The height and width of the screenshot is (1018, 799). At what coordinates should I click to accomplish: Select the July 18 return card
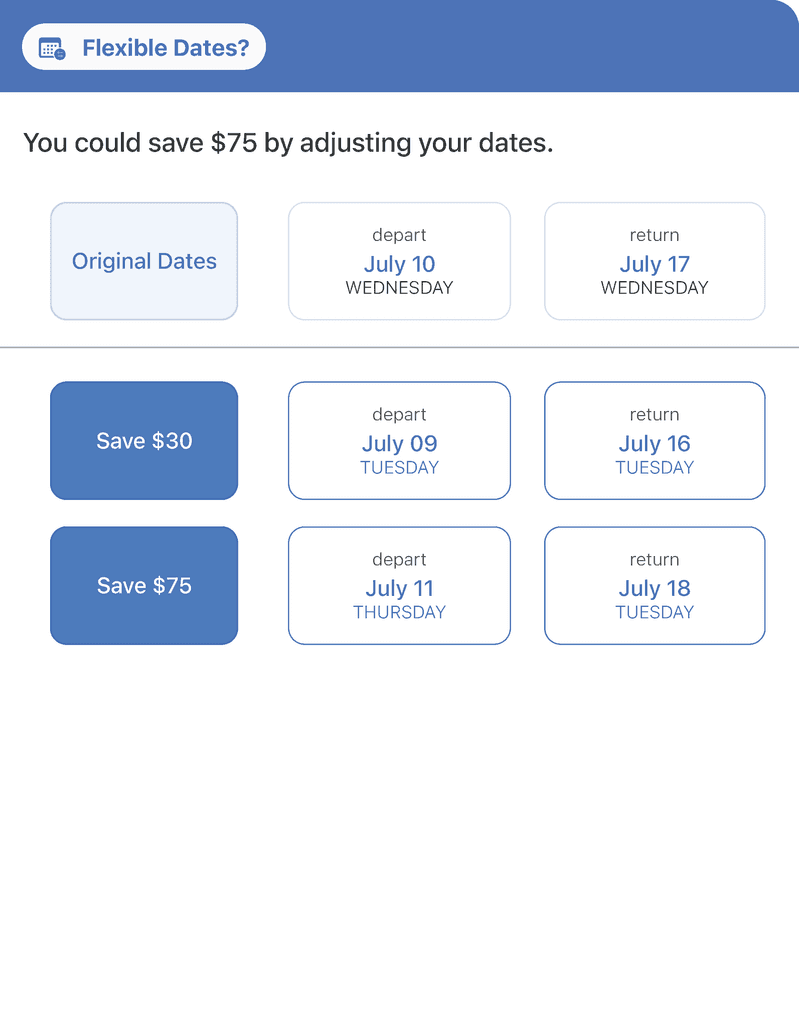click(654, 587)
